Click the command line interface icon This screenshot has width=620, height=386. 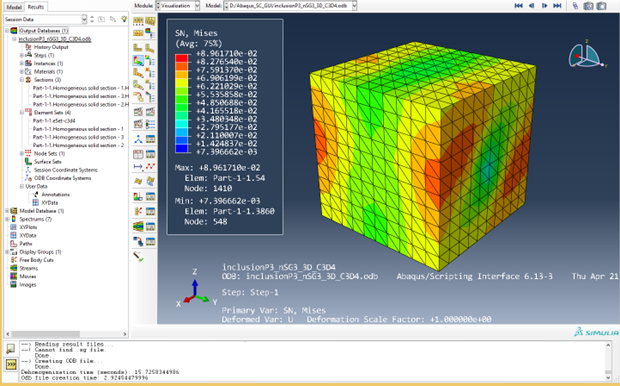(11, 364)
